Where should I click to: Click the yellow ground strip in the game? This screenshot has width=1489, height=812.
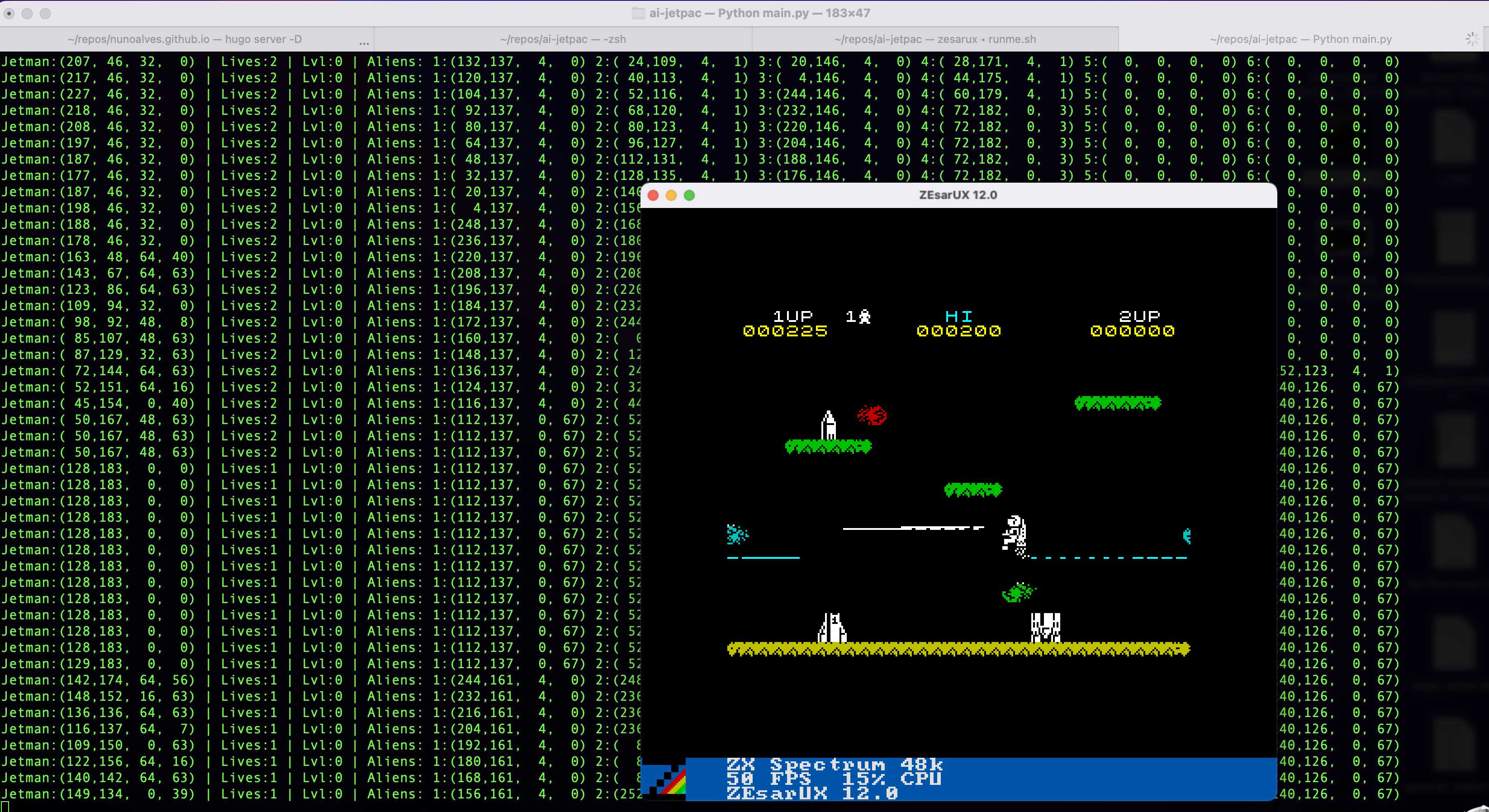tap(958, 649)
